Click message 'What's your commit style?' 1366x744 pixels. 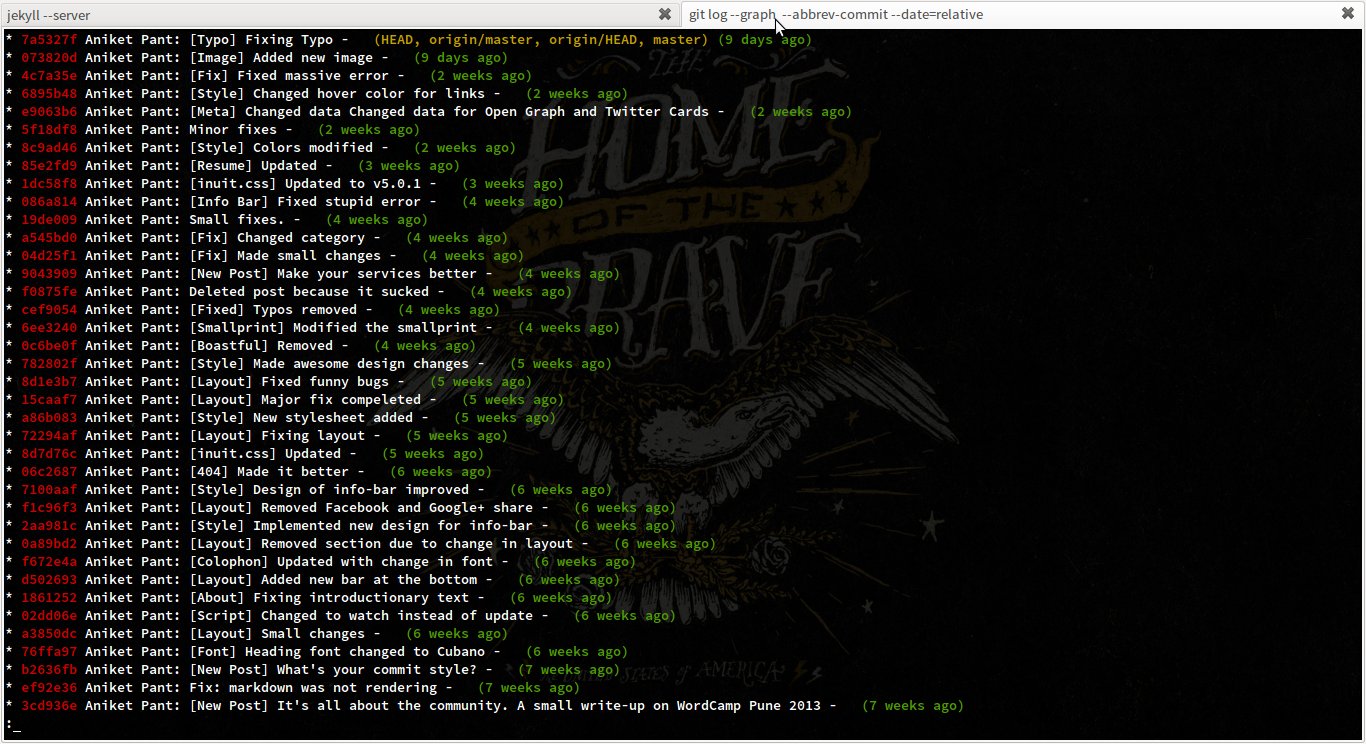[x=377, y=670]
